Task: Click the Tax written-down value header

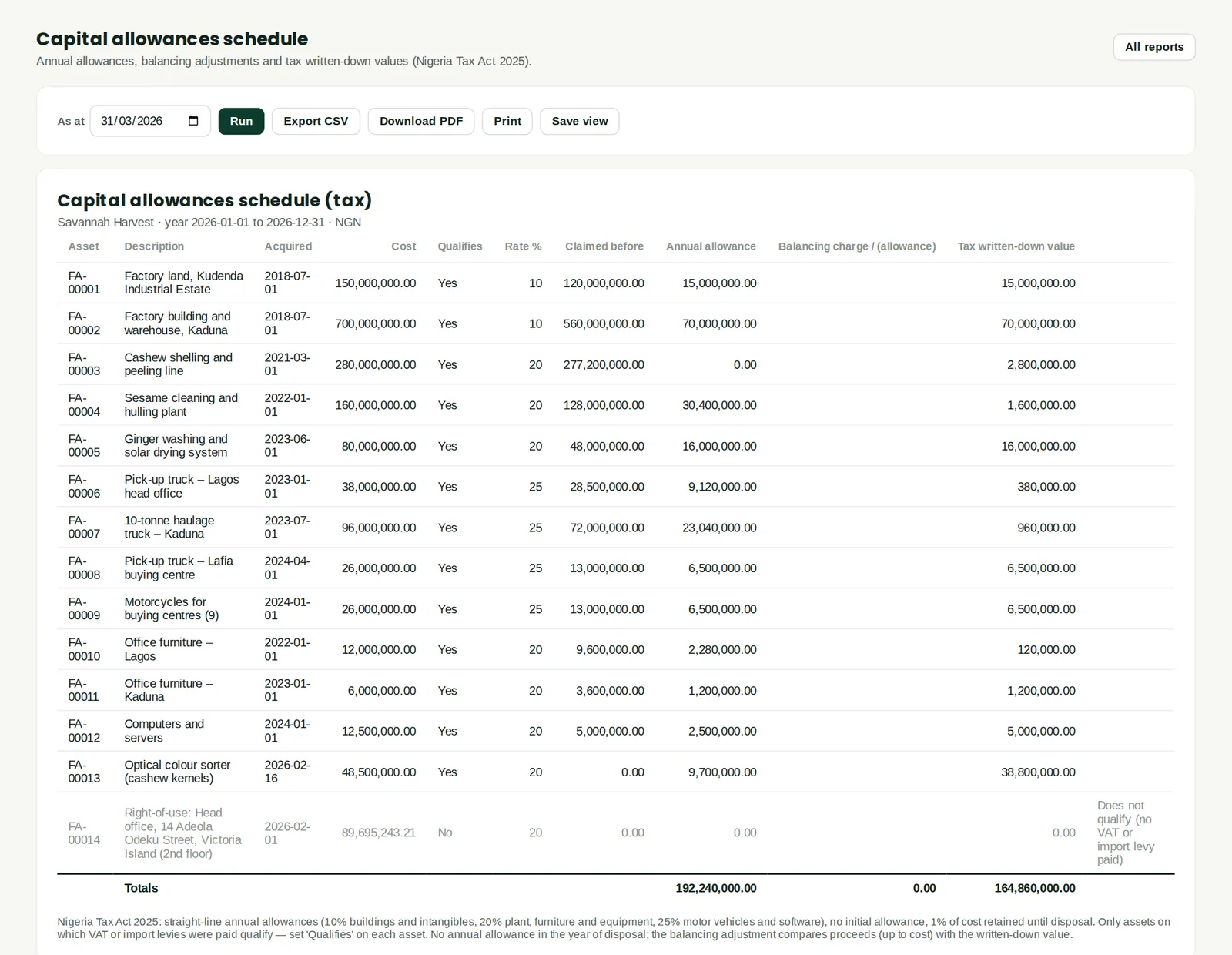Action: tap(1016, 246)
